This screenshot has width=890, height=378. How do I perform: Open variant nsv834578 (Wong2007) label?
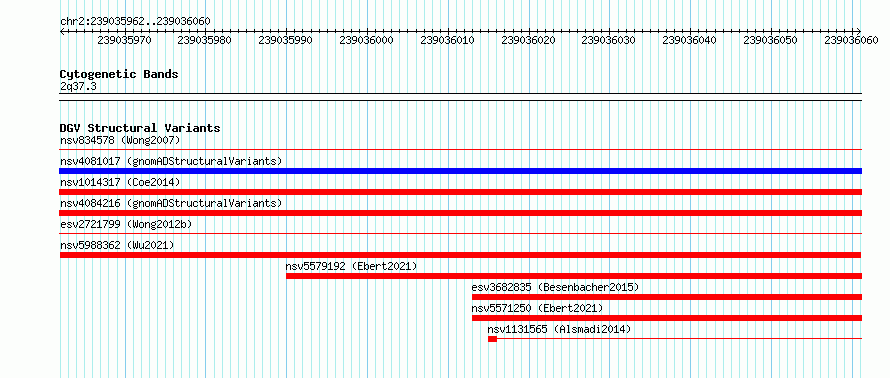pos(120,140)
